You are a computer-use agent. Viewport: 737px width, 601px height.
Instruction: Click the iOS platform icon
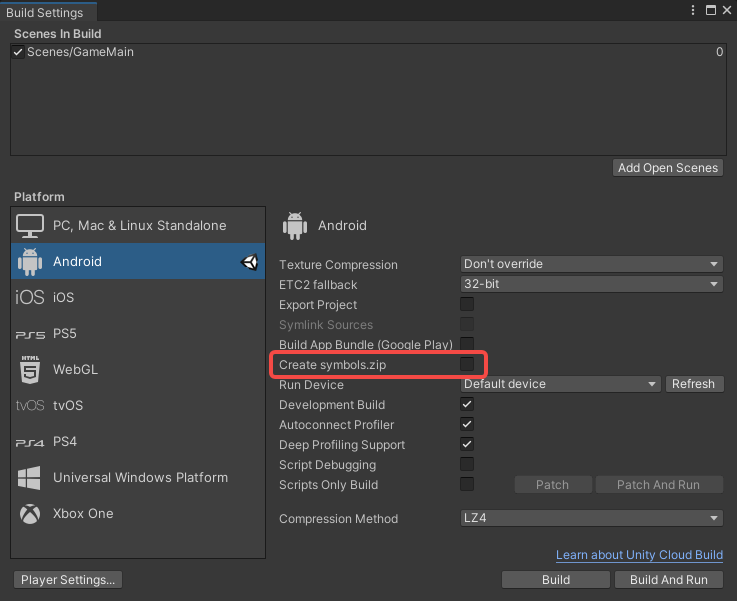tap(30, 297)
